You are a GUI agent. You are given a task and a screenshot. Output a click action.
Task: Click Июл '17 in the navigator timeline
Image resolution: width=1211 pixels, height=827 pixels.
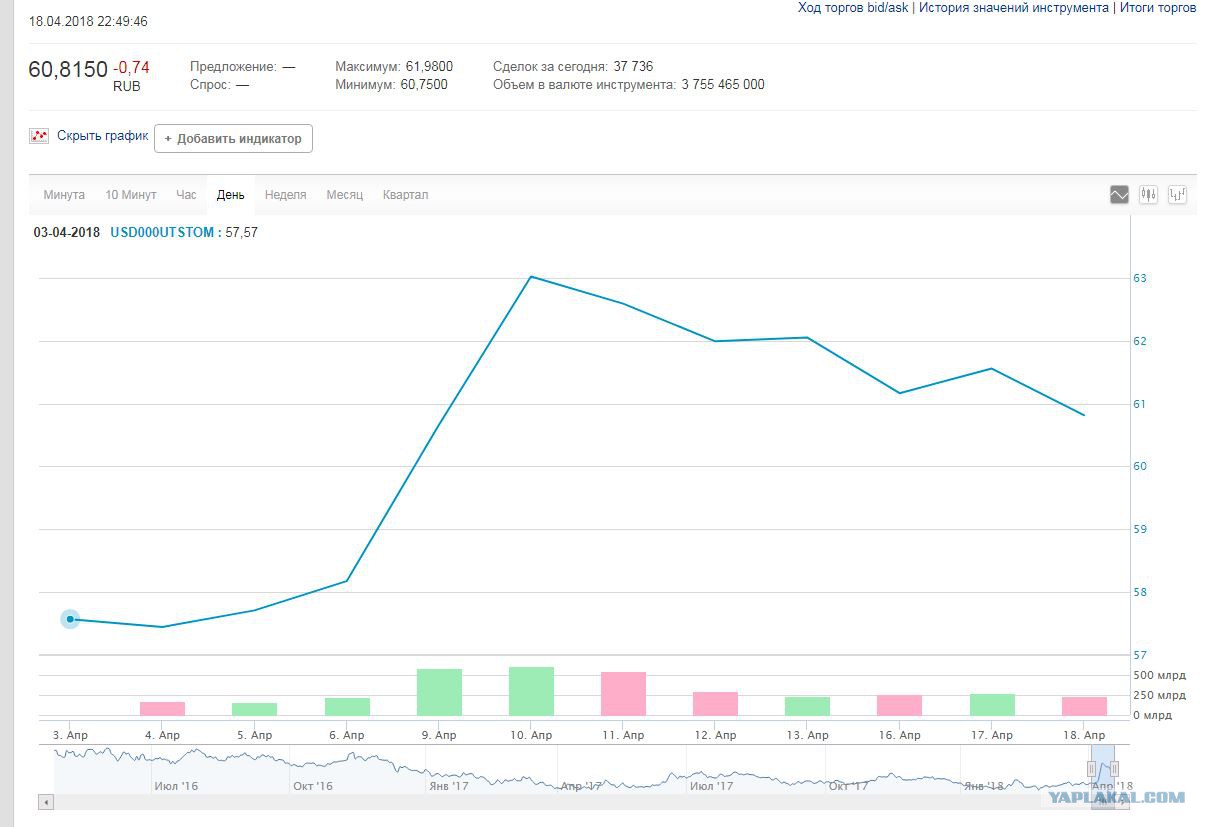coord(711,786)
